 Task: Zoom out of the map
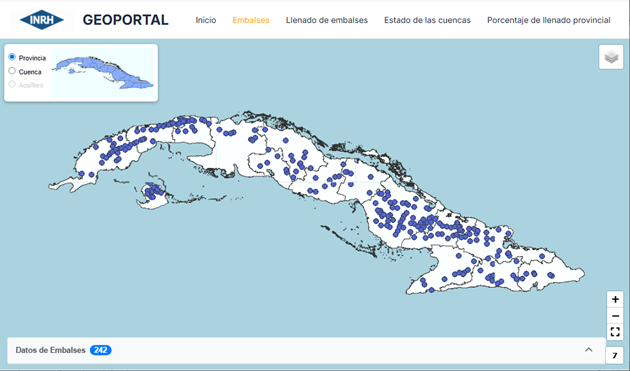point(615,316)
